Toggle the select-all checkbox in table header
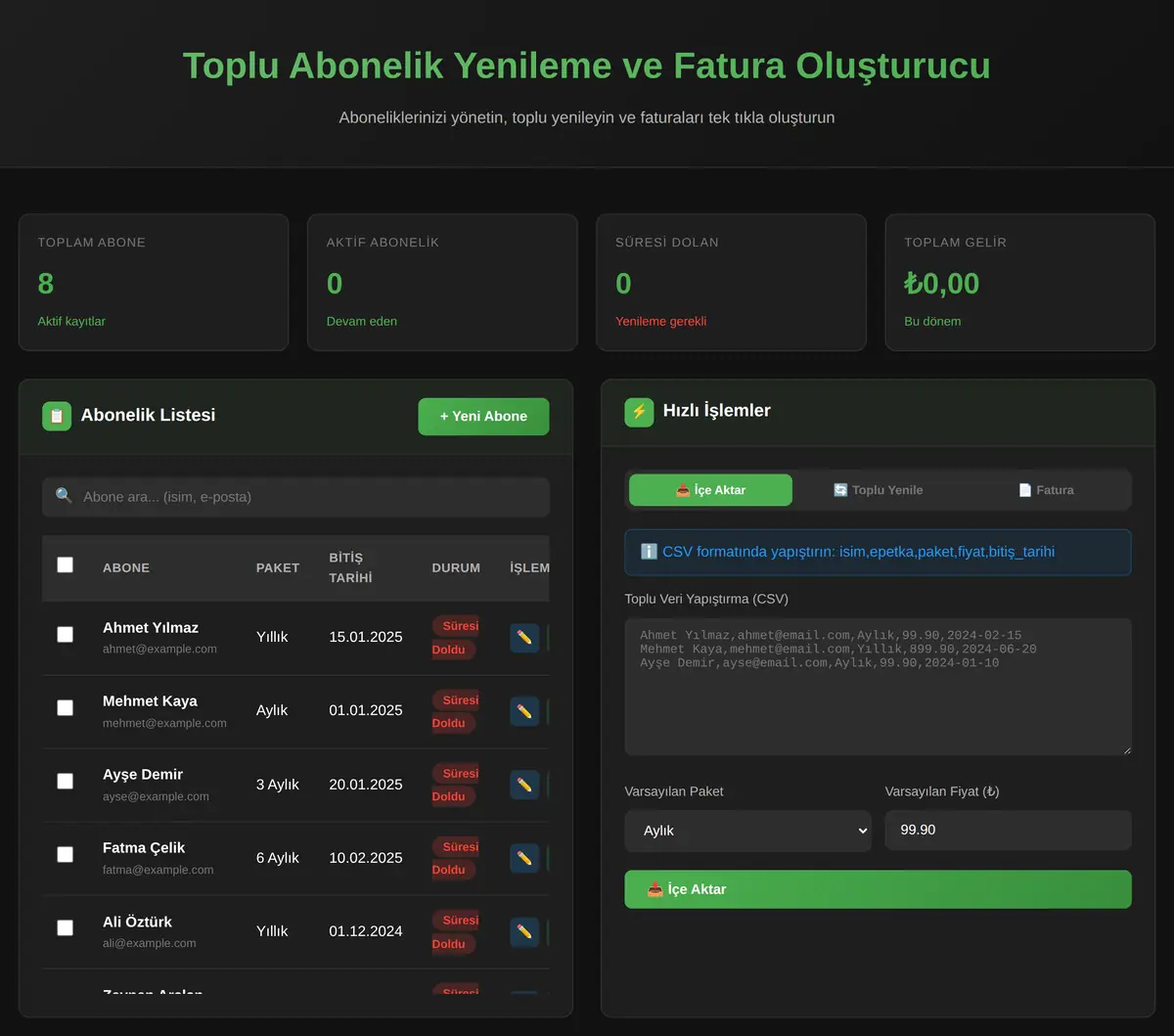Image resolution: width=1174 pixels, height=1036 pixels. click(65, 564)
